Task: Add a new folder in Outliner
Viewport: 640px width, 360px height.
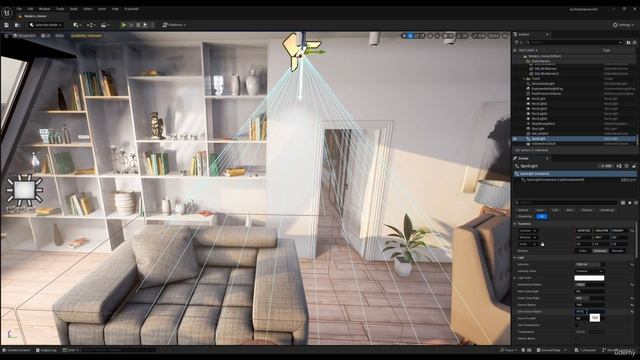Action: tap(628, 42)
